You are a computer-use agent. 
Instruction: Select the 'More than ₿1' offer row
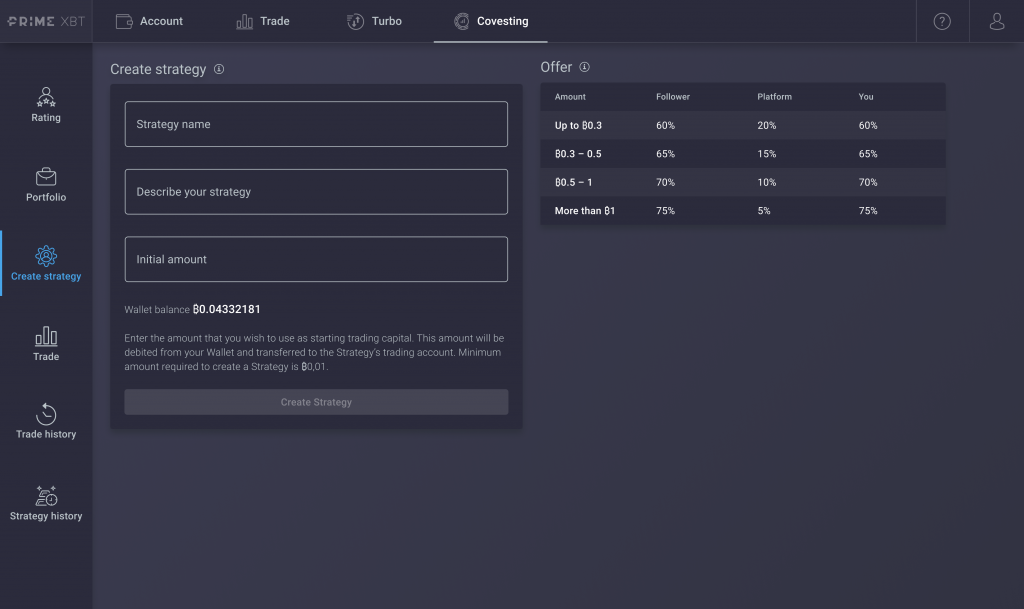coord(742,211)
